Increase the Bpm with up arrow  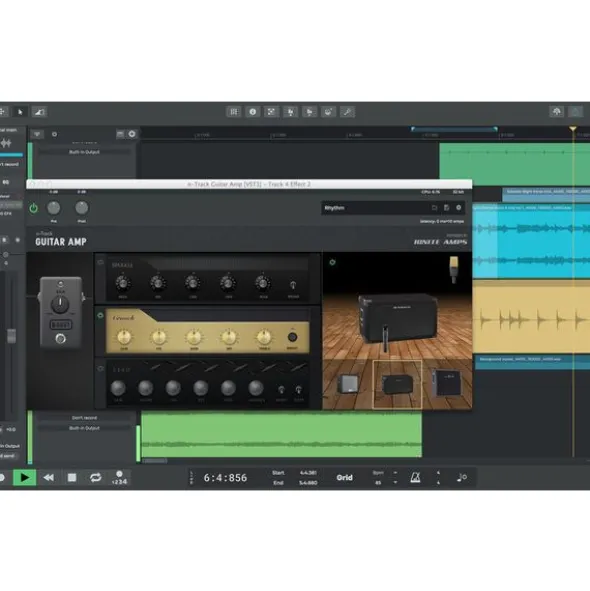click(395, 473)
